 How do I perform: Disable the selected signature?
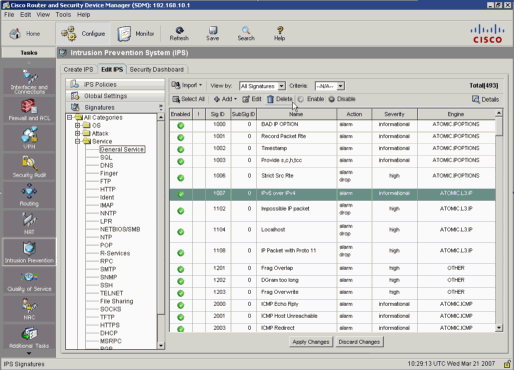click(x=342, y=99)
